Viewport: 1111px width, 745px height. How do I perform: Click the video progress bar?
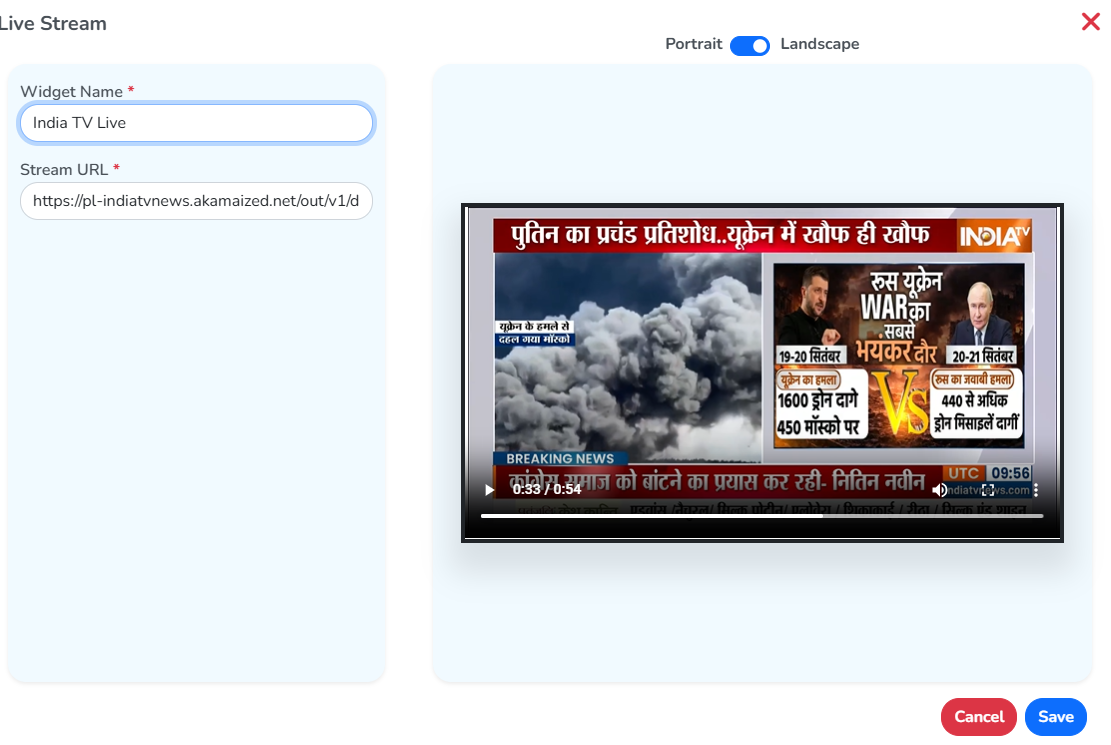[762, 516]
